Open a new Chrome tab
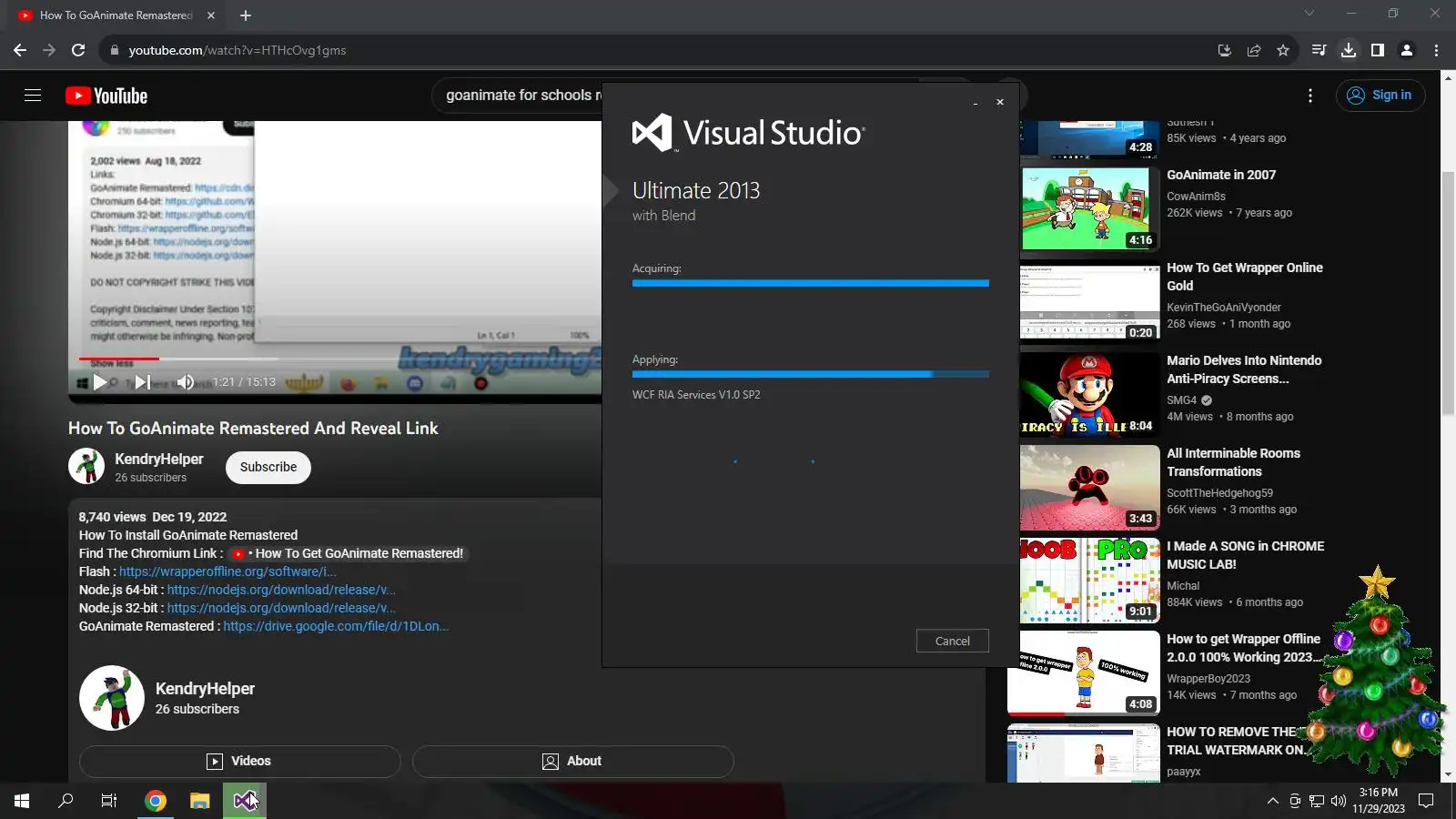Viewport: 1456px width, 819px height. pyautogui.click(x=246, y=15)
